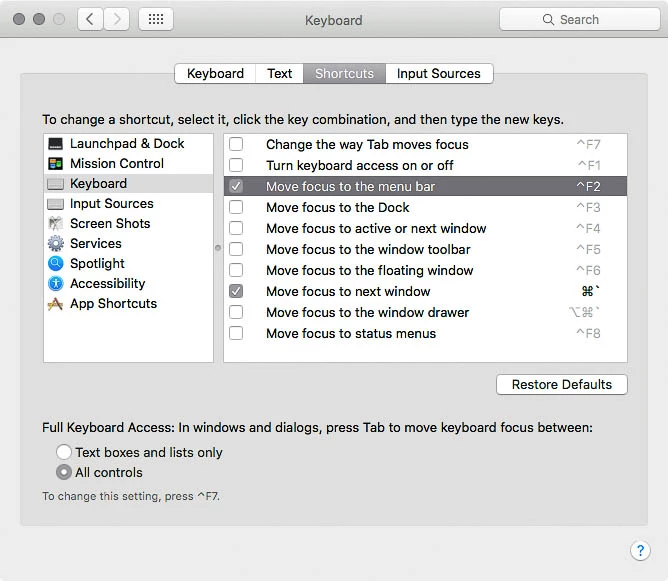The width and height of the screenshot is (668, 581).
Task: Click the Mission Control icon in sidebar
Action: (x=55, y=164)
